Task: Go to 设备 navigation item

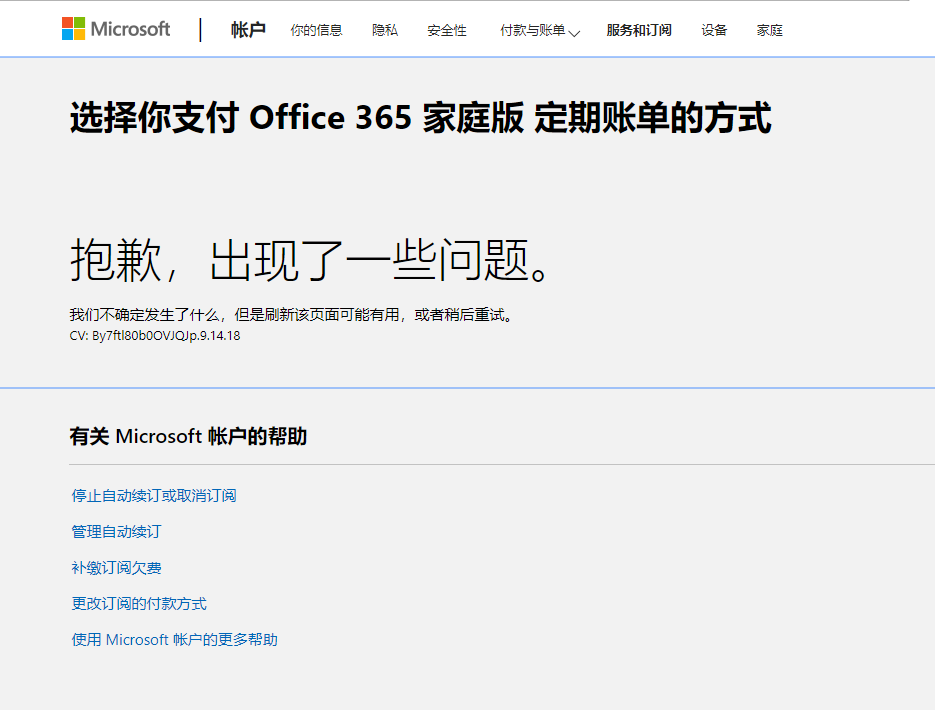Action: pyautogui.click(x=714, y=30)
